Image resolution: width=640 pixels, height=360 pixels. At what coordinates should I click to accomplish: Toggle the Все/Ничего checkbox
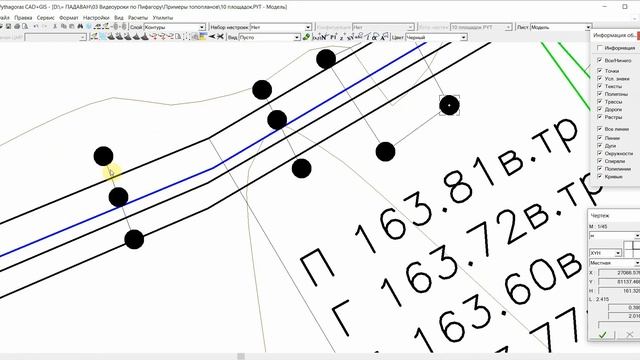coord(600,60)
